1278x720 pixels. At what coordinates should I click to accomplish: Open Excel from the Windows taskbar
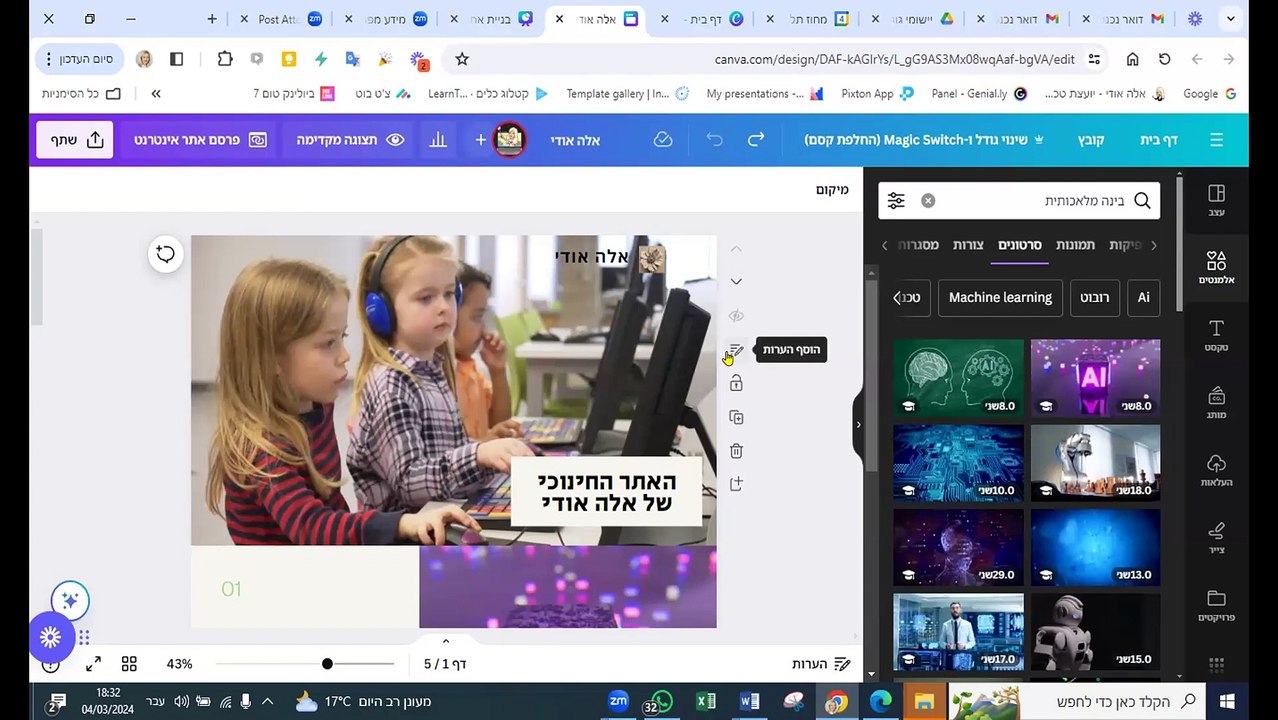(x=705, y=702)
